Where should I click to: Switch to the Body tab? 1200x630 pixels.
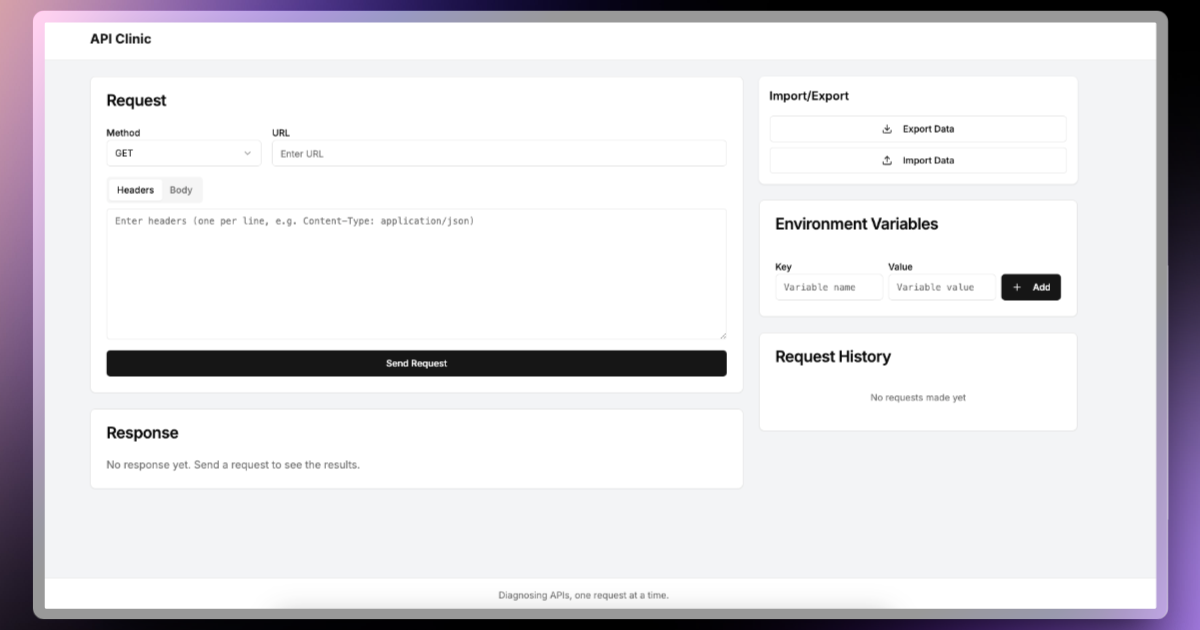(181, 189)
